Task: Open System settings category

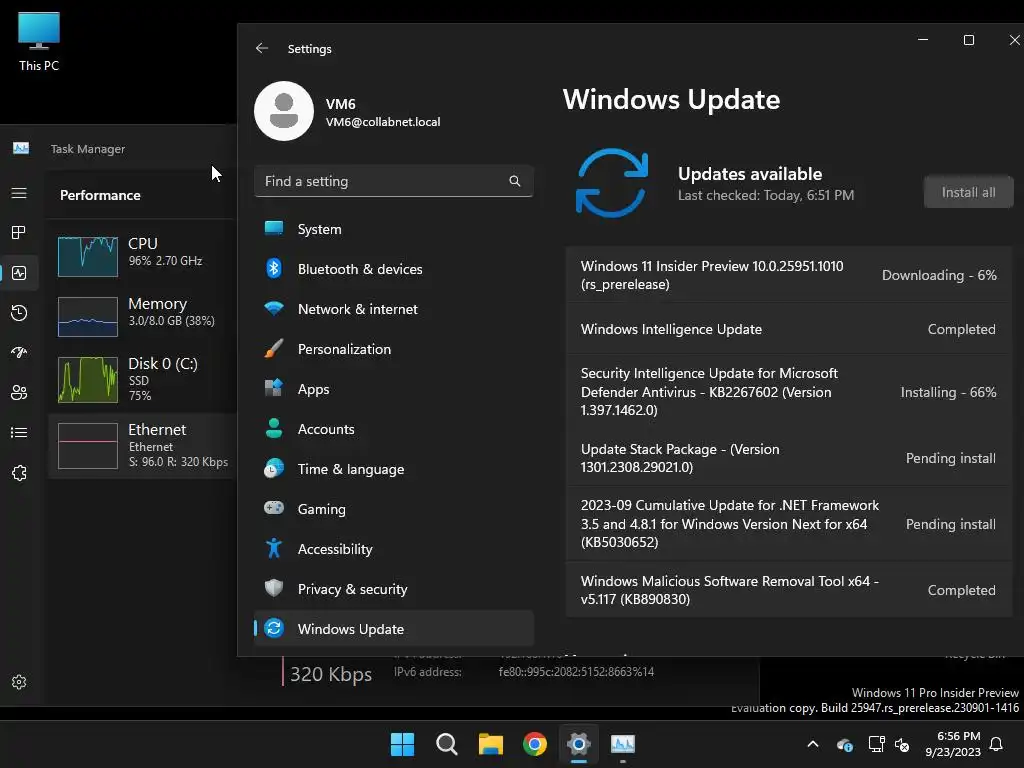Action: [393, 229]
